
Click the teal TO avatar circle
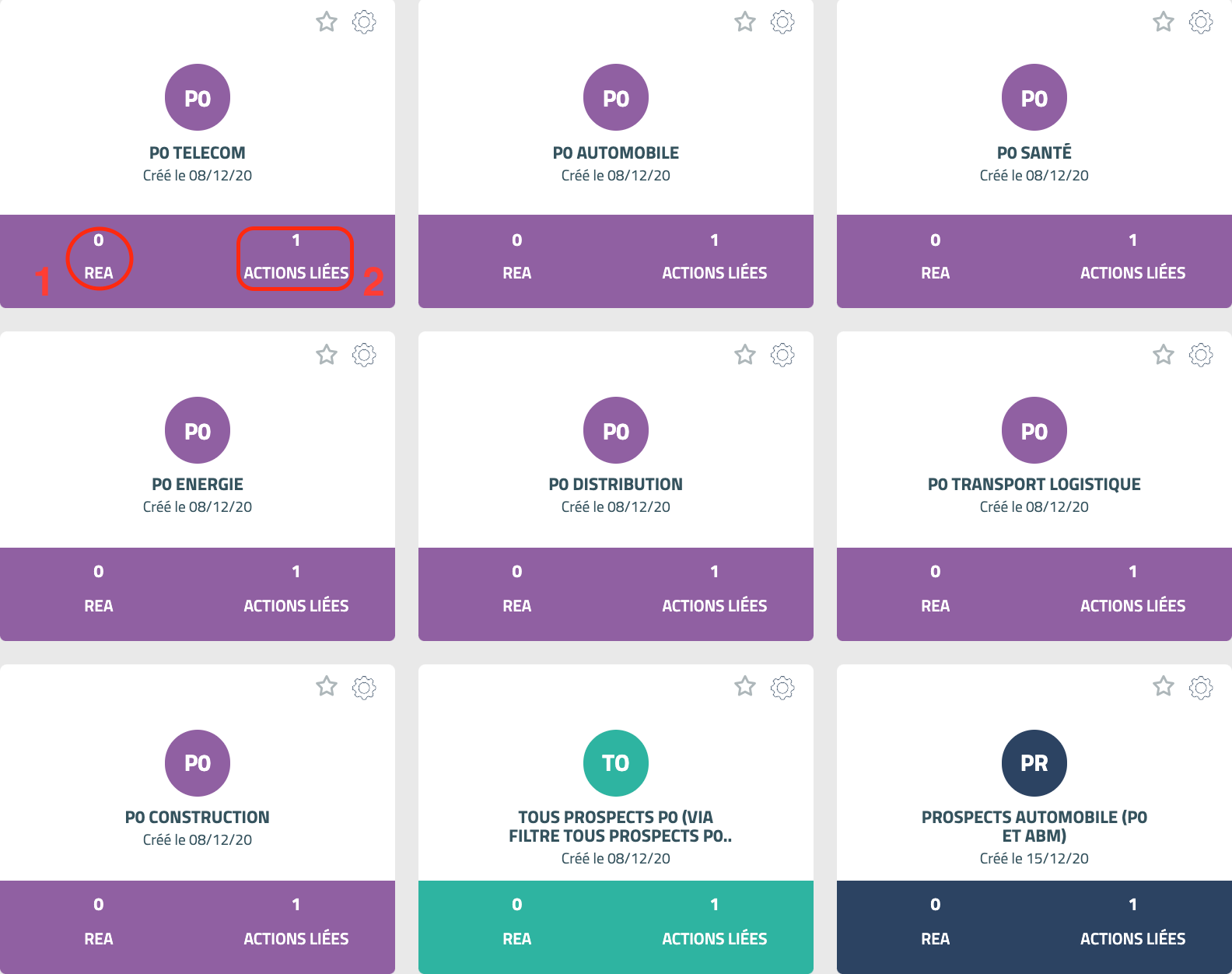(616, 763)
